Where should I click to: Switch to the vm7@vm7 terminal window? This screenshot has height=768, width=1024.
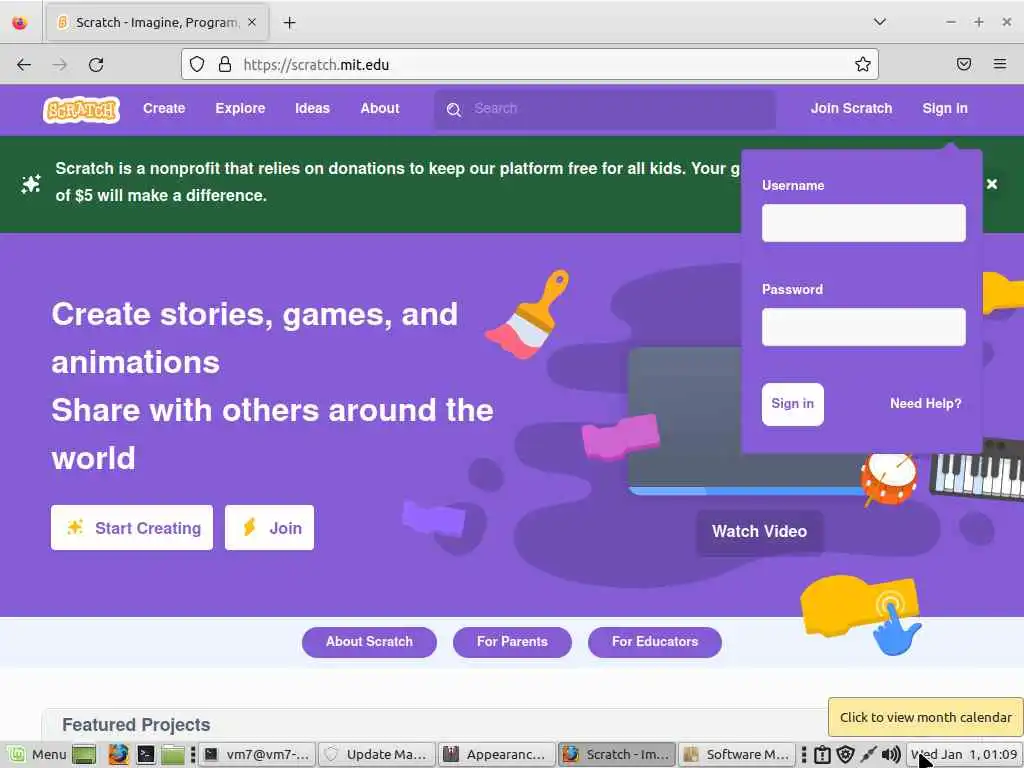257,755
